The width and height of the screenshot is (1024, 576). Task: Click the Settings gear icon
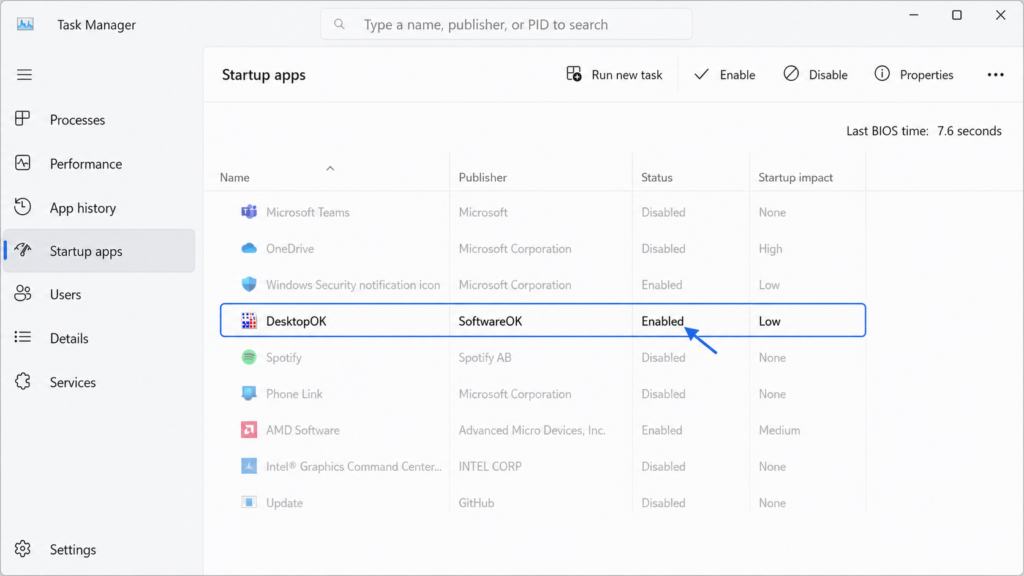click(x=23, y=549)
